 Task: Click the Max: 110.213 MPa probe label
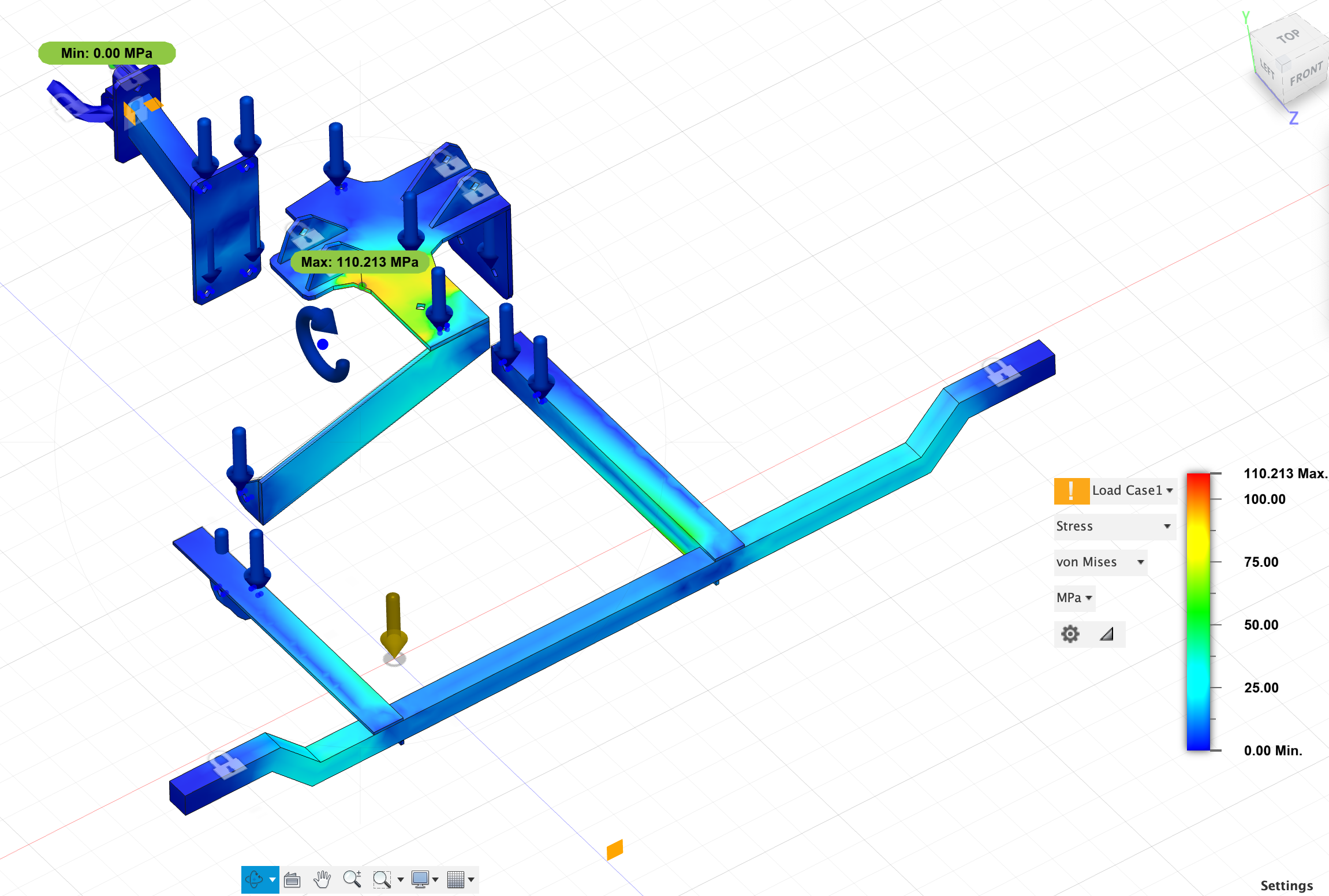[360, 262]
